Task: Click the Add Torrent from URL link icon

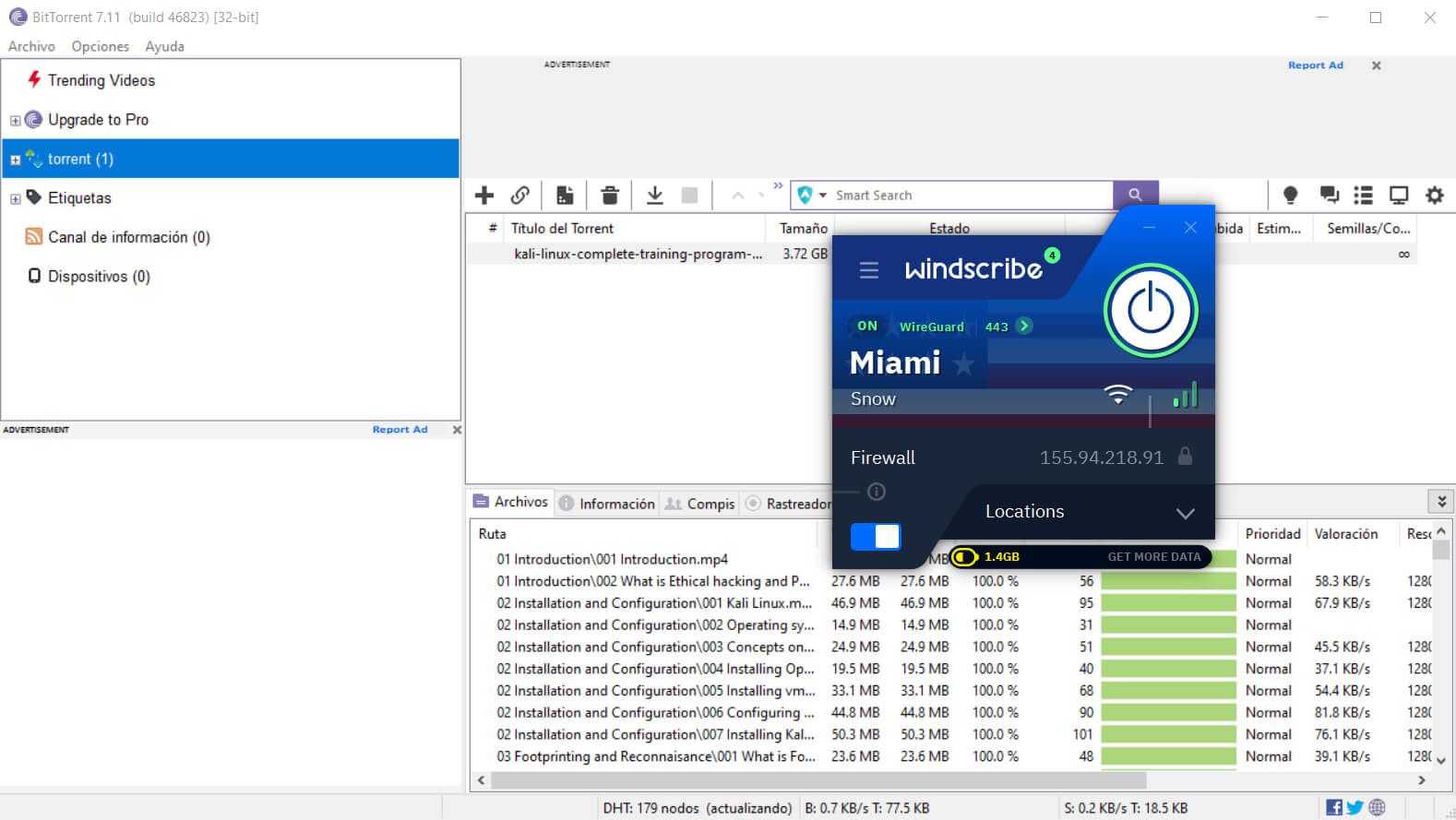Action: point(520,196)
